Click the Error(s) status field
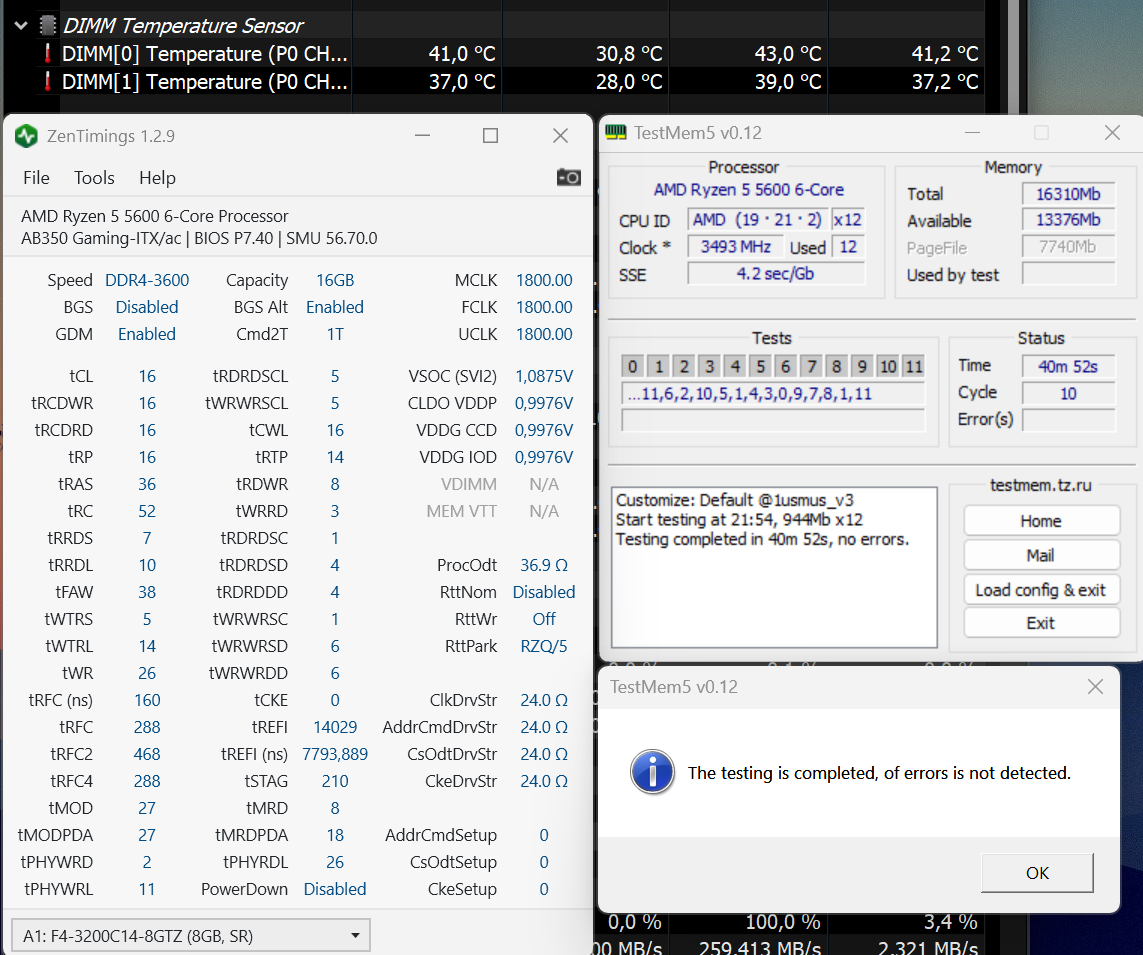Image resolution: width=1143 pixels, height=955 pixels. [1069, 420]
